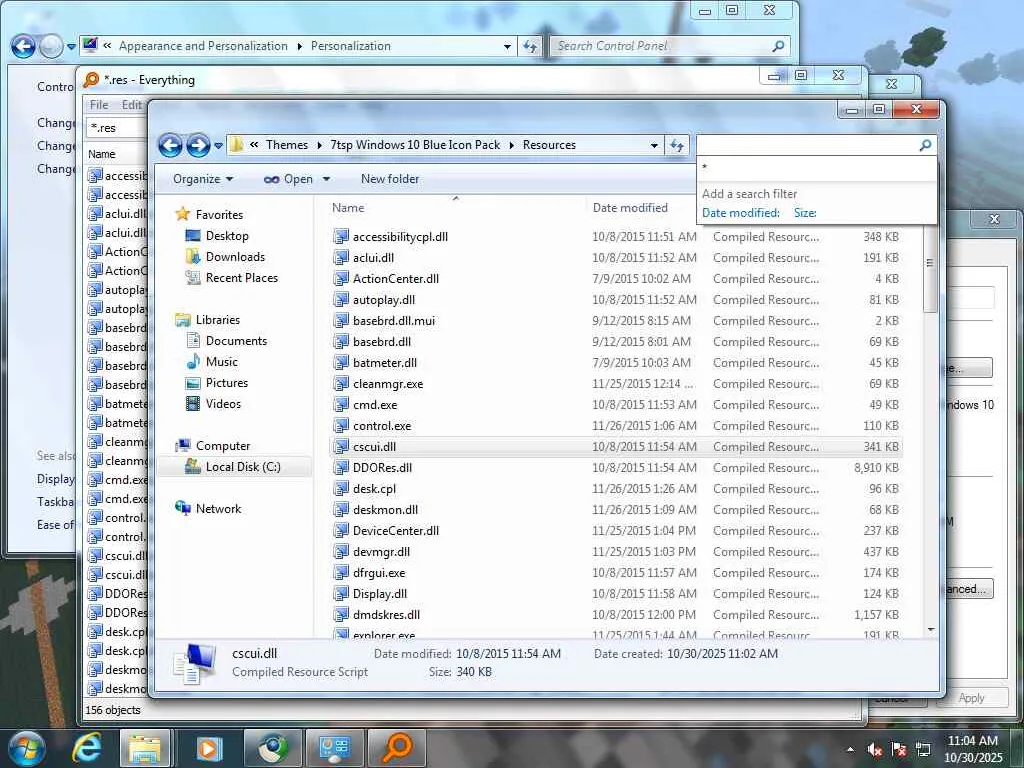This screenshot has height=768, width=1024.
Task: Select the dfrgui.exe file name
Action: tap(379, 573)
